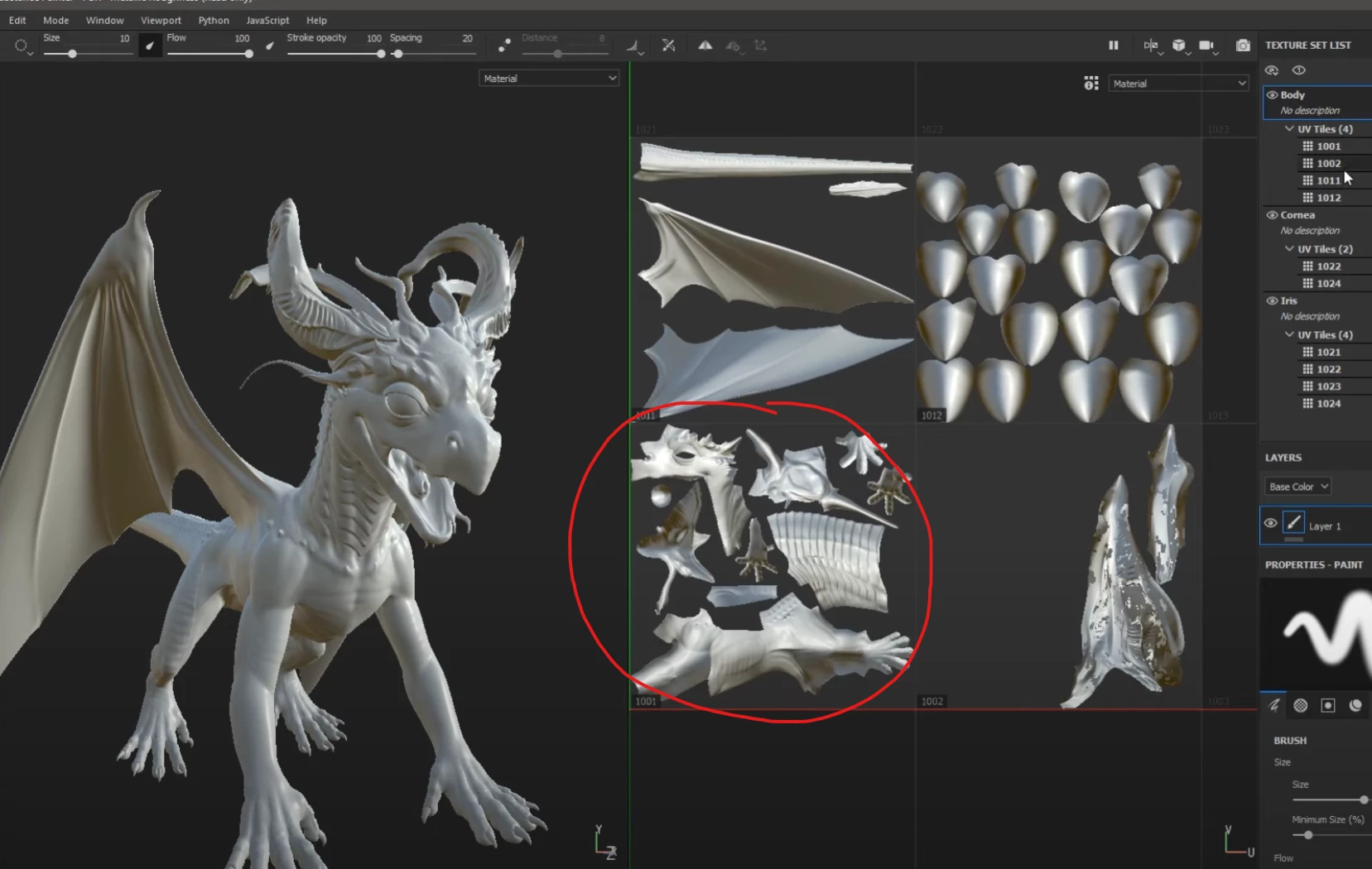Open the Help menu
Screen dimensions: 1372x869
(x=316, y=20)
